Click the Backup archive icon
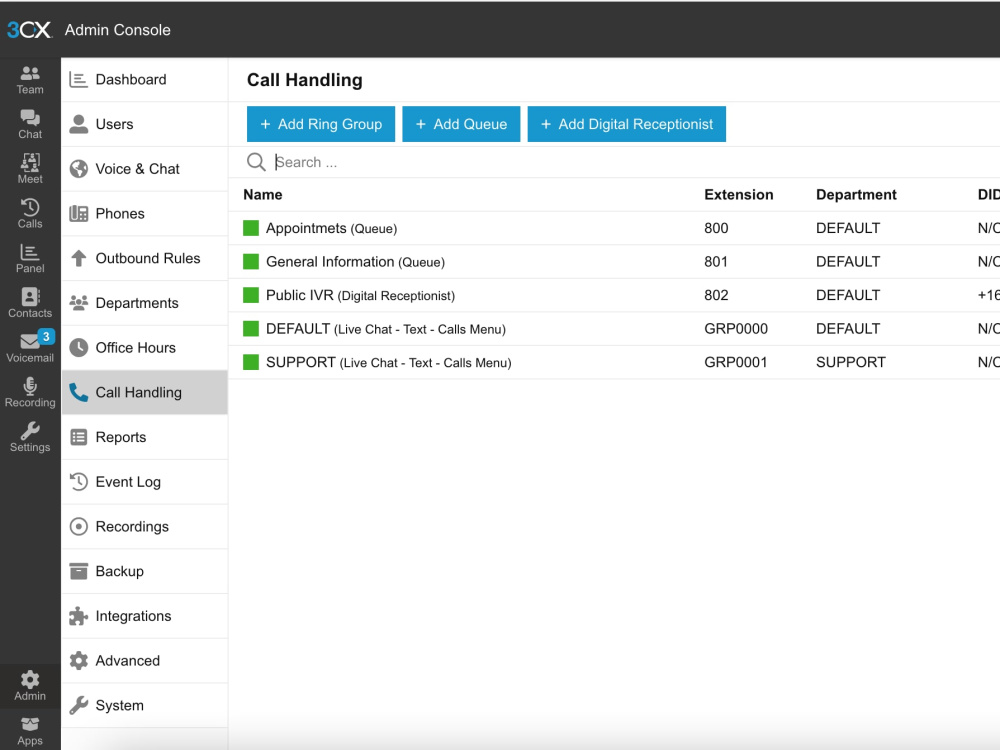Image resolution: width=1000 pixels, height=750 pixels. point(78,571)
